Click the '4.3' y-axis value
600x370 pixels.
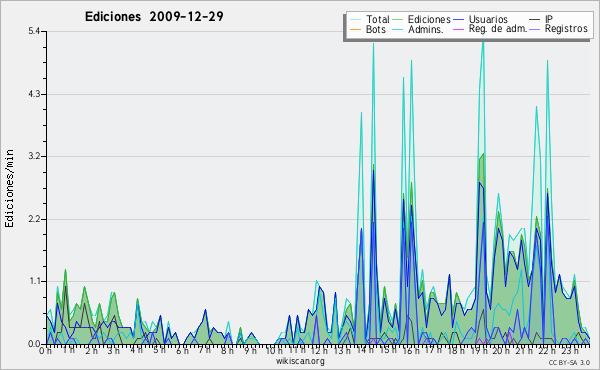pos(34,94)
